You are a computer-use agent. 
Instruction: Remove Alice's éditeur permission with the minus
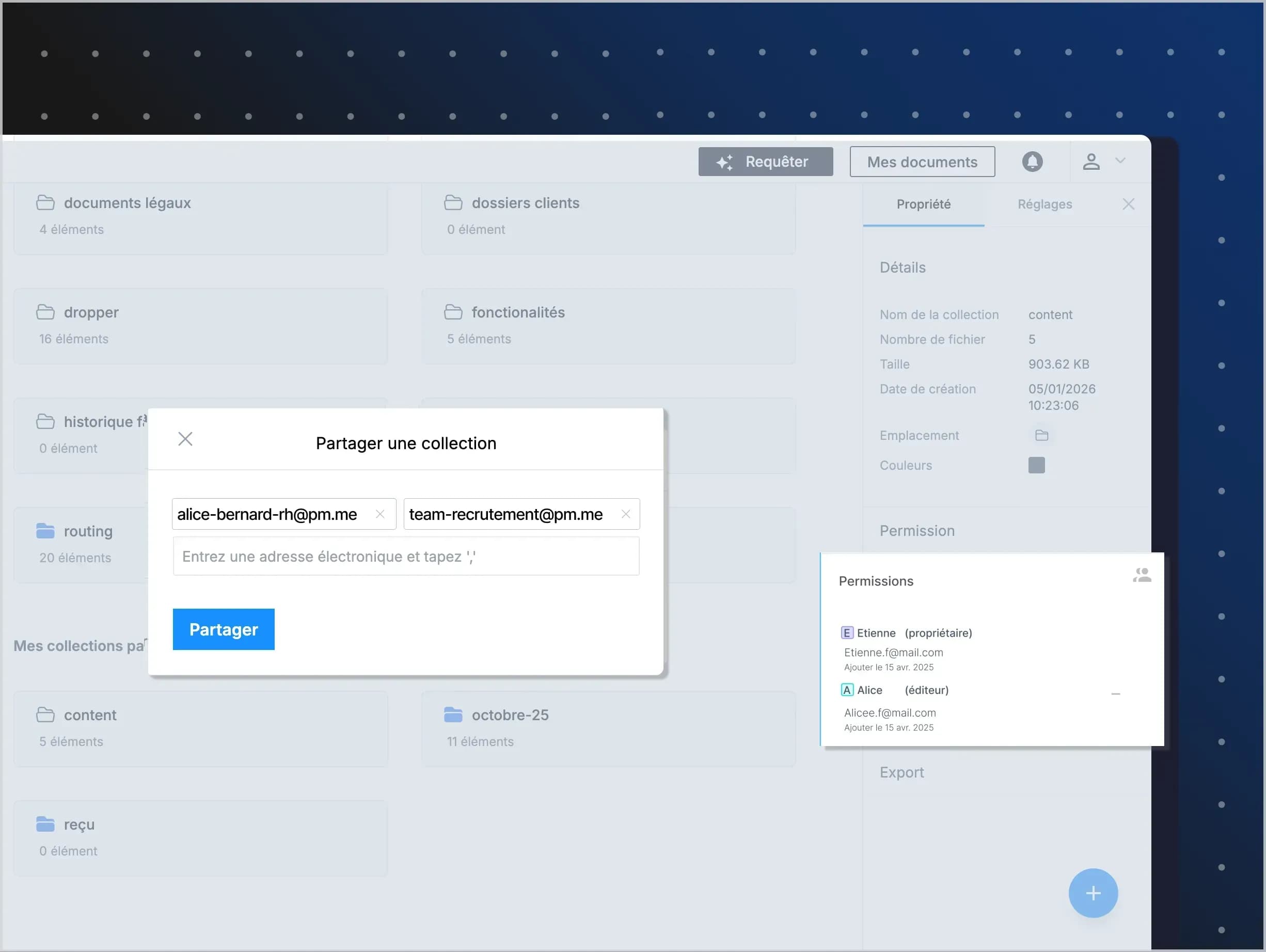(x=1115, y=693)
